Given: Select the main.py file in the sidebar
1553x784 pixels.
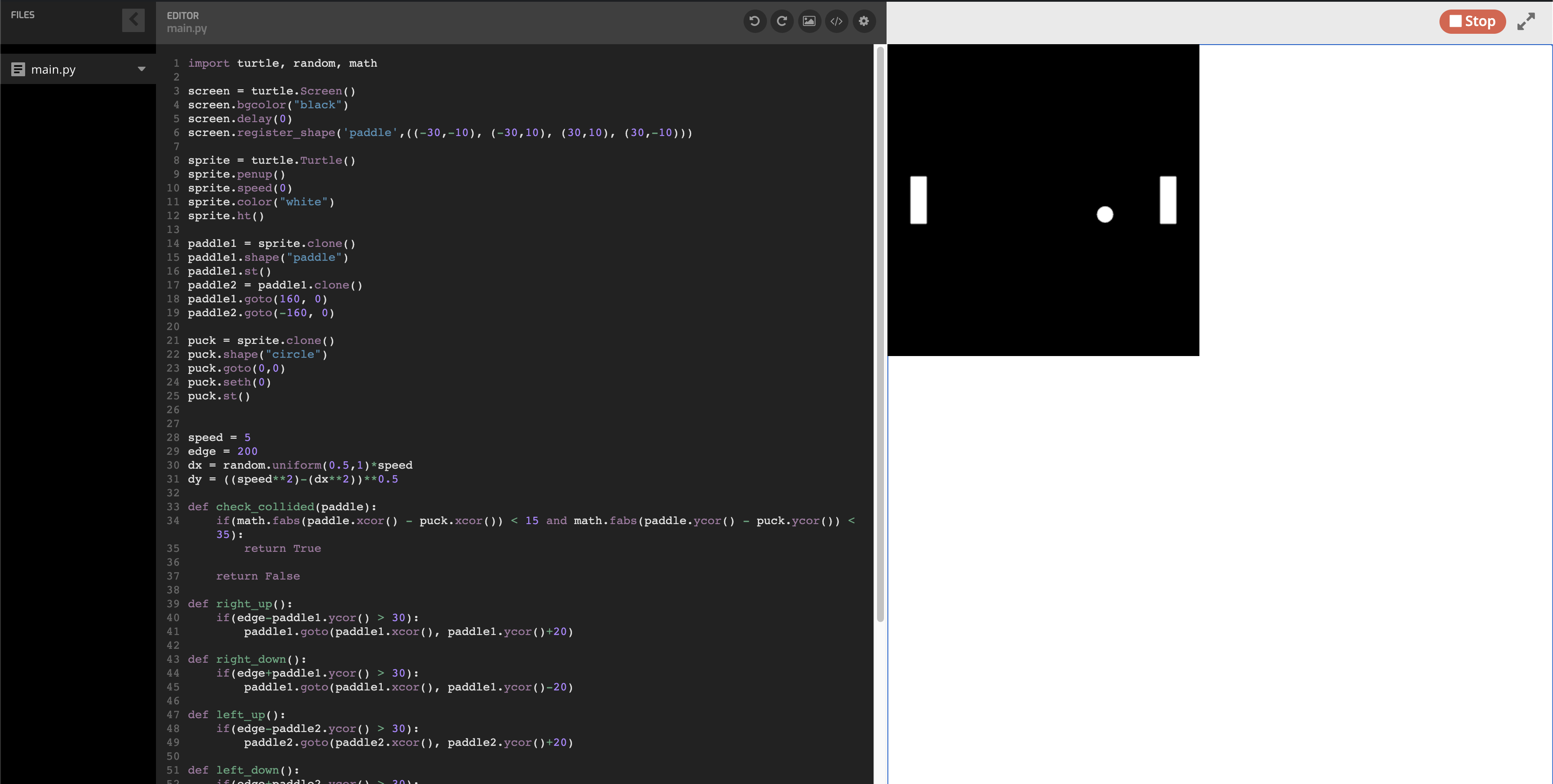Looking at the screenshot, I should tap(78, 69).
